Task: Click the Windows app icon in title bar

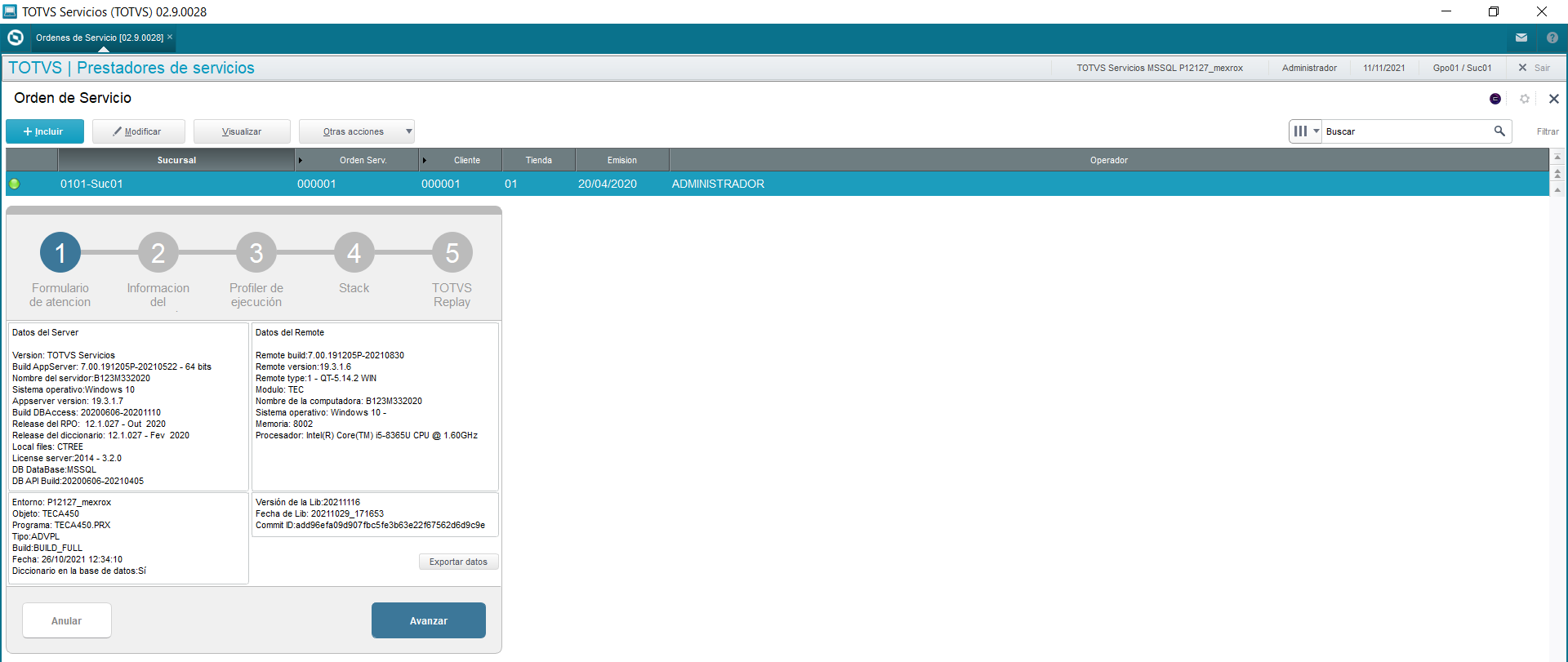Action: (10, 11)
